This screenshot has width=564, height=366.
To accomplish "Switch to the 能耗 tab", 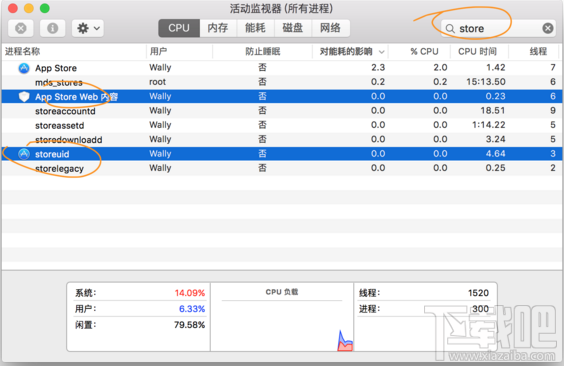I will click(255, 28).
